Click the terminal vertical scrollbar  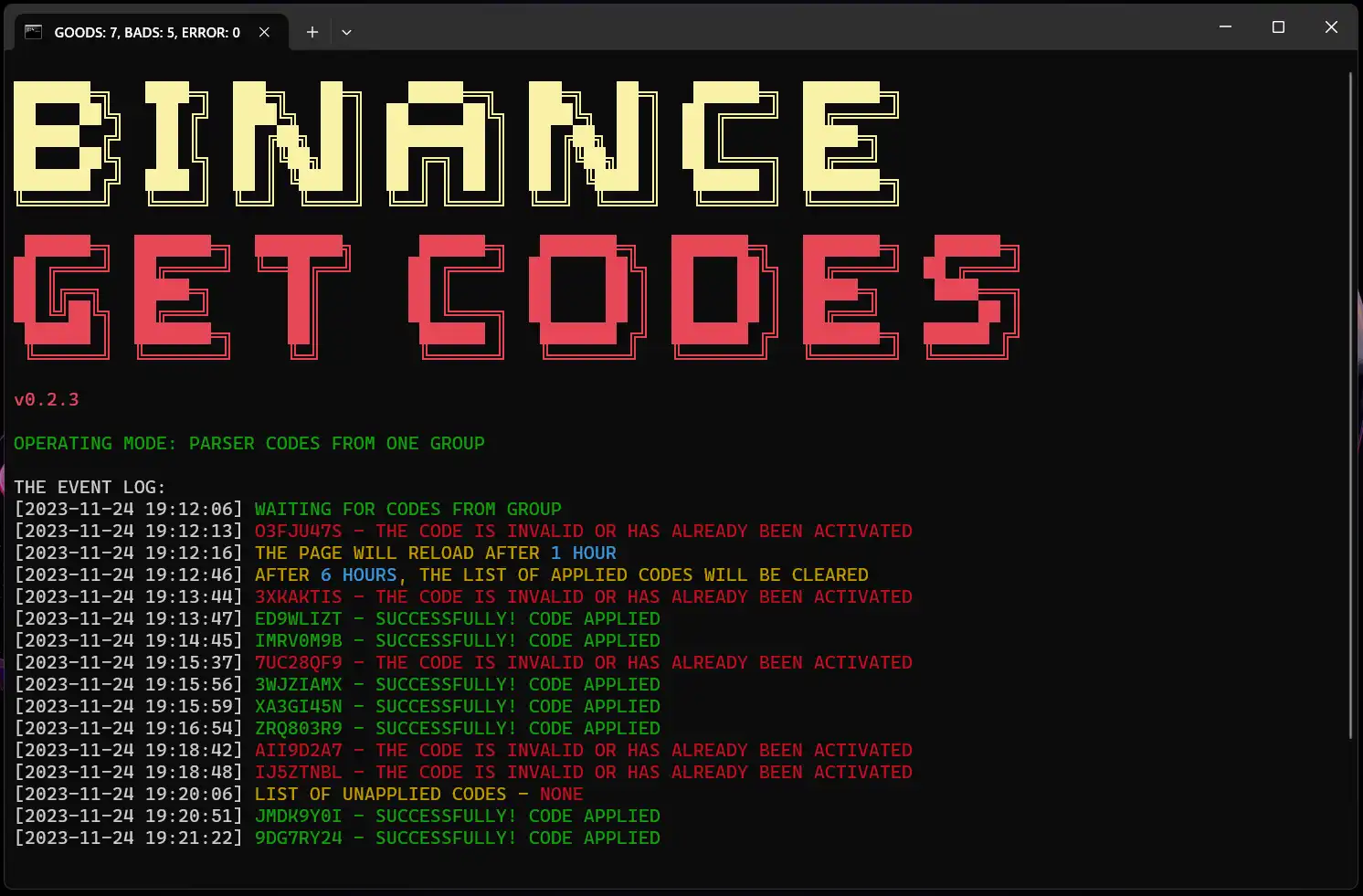click(x=1350, y=406)
